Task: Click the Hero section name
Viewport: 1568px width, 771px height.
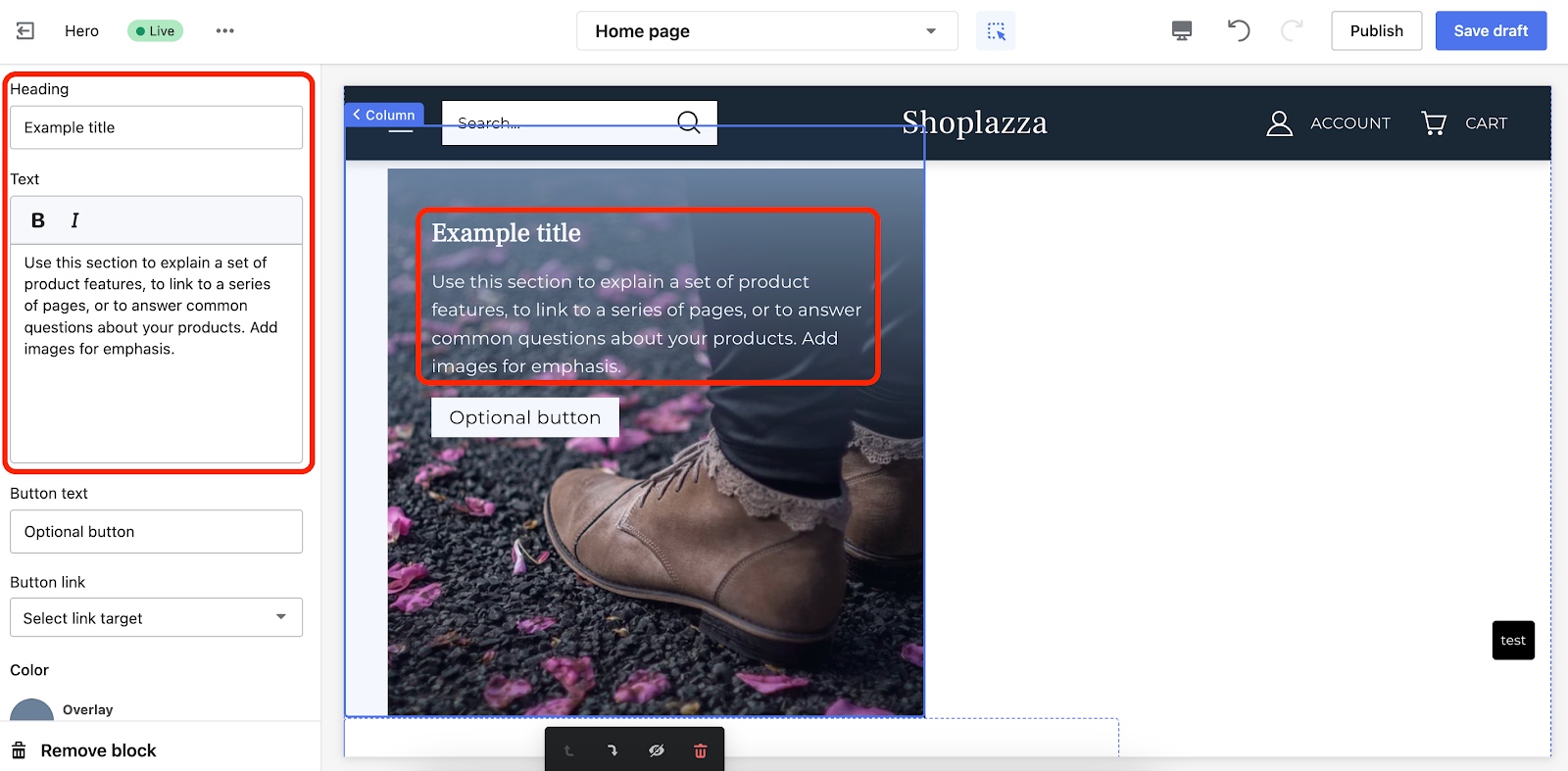Action: click(81, 30)
